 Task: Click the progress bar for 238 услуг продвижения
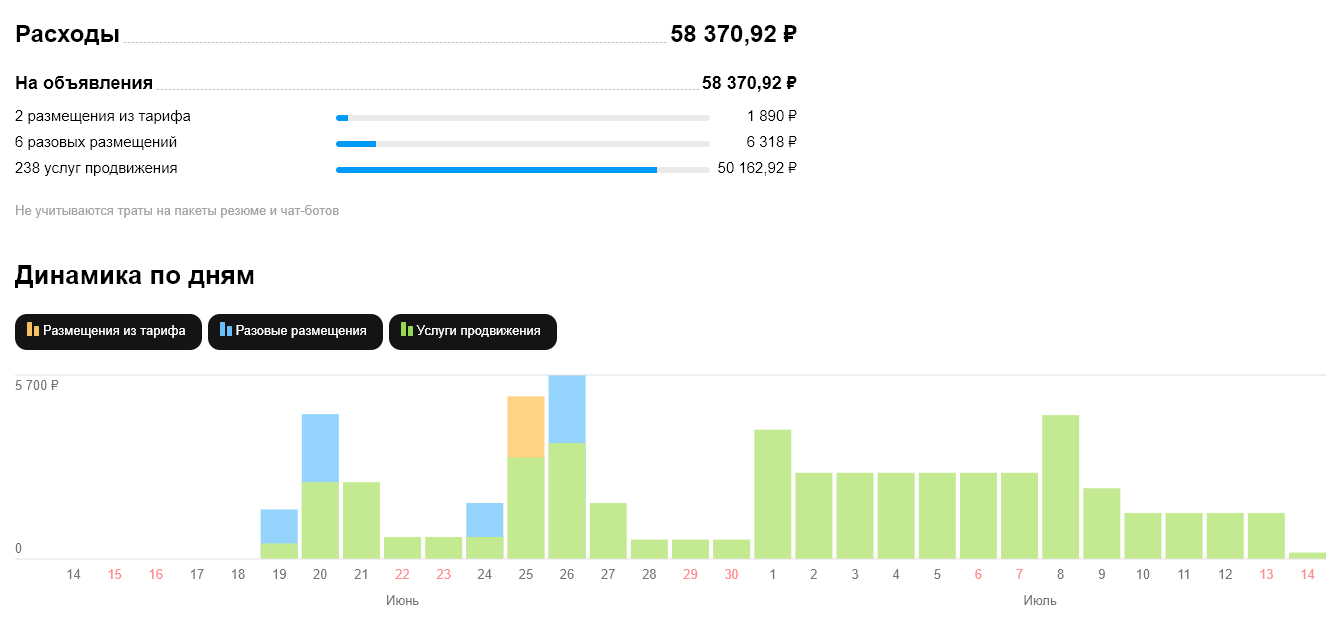tap(523, 170)
